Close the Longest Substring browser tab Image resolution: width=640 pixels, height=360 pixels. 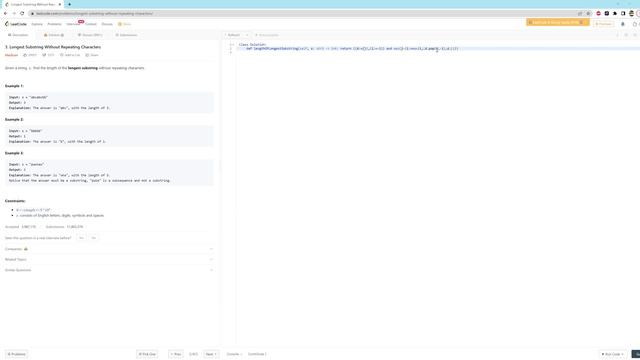coord(60,4)
